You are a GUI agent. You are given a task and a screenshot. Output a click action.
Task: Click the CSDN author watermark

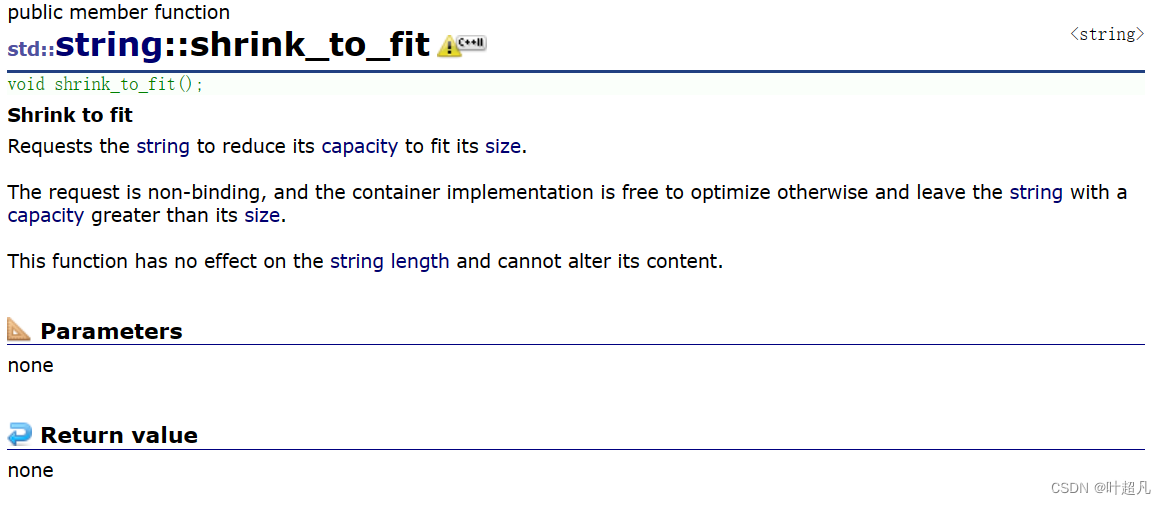tap(1101, 488)
